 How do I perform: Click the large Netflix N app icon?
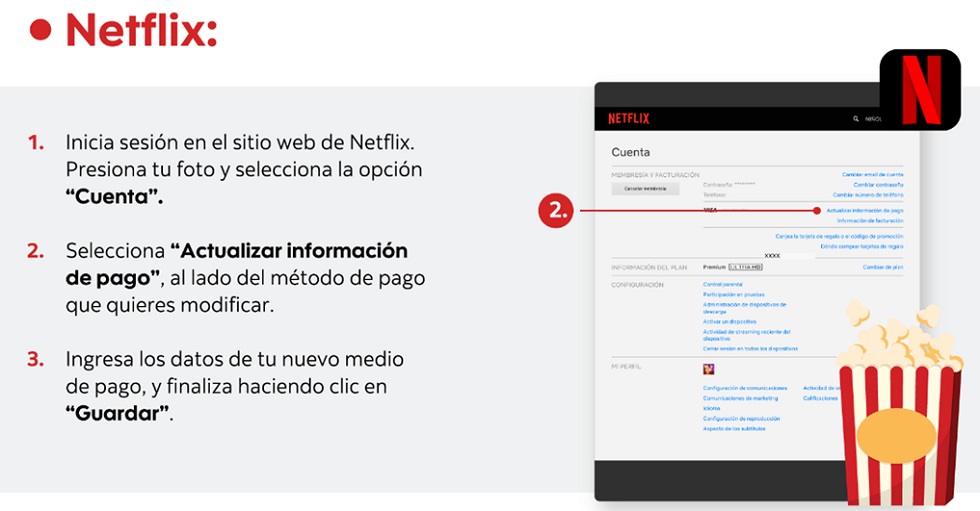coord(920,89)
